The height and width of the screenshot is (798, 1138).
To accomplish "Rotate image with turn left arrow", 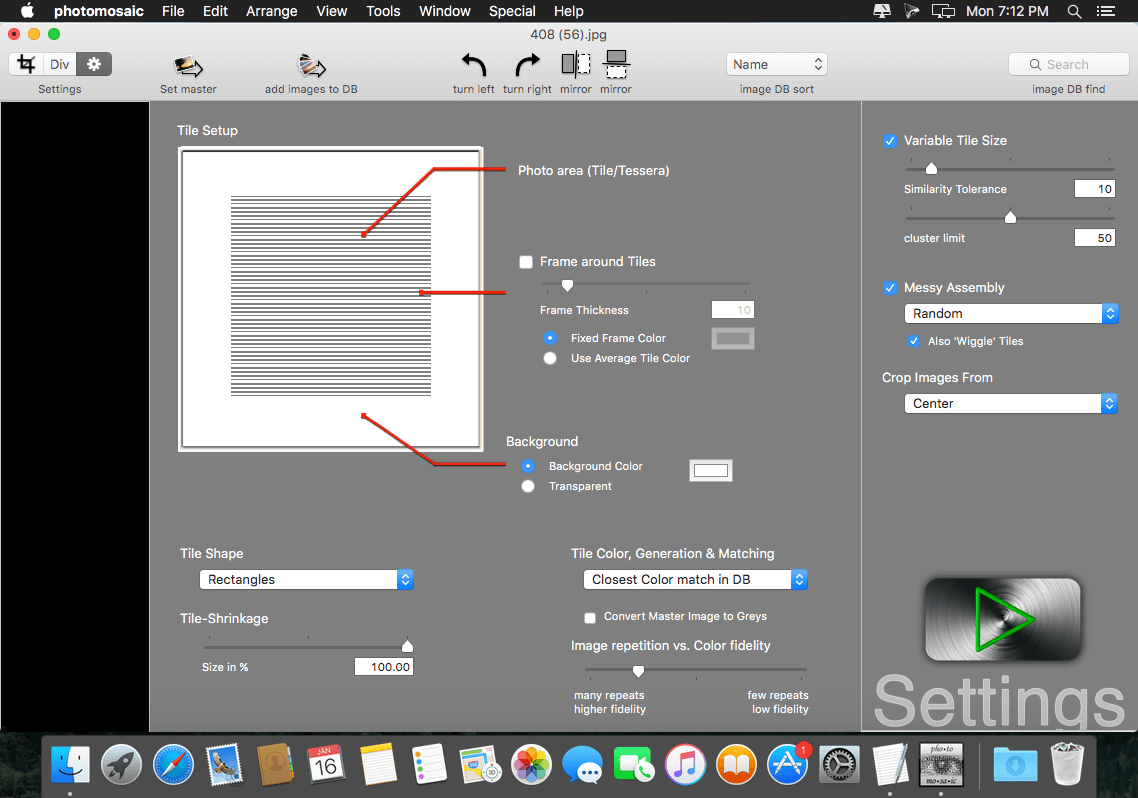I will 474,65.
